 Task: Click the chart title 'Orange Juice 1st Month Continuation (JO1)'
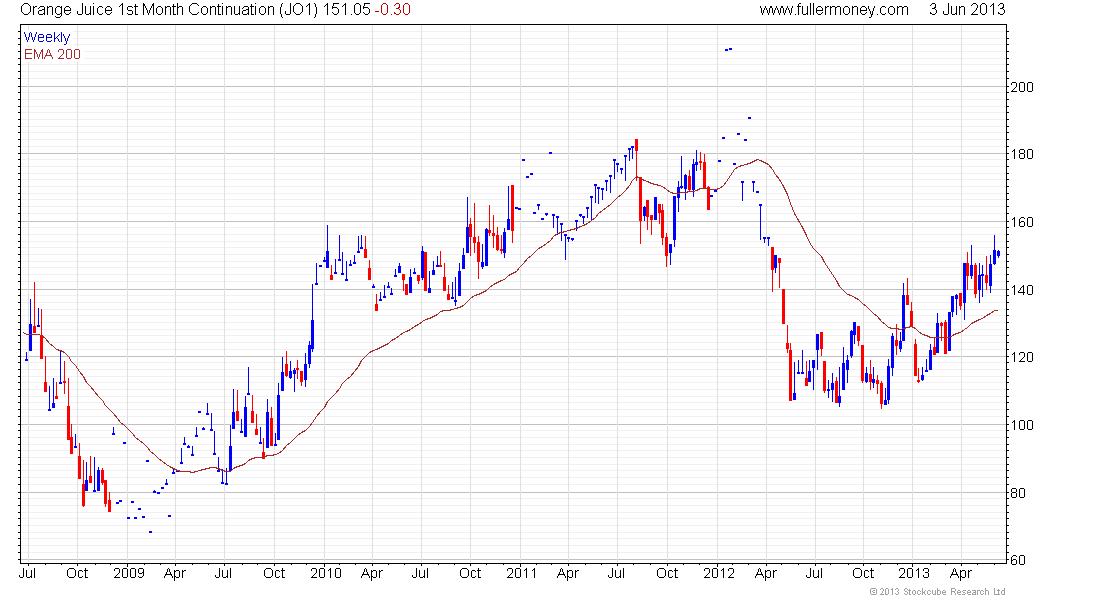(168, 10)
